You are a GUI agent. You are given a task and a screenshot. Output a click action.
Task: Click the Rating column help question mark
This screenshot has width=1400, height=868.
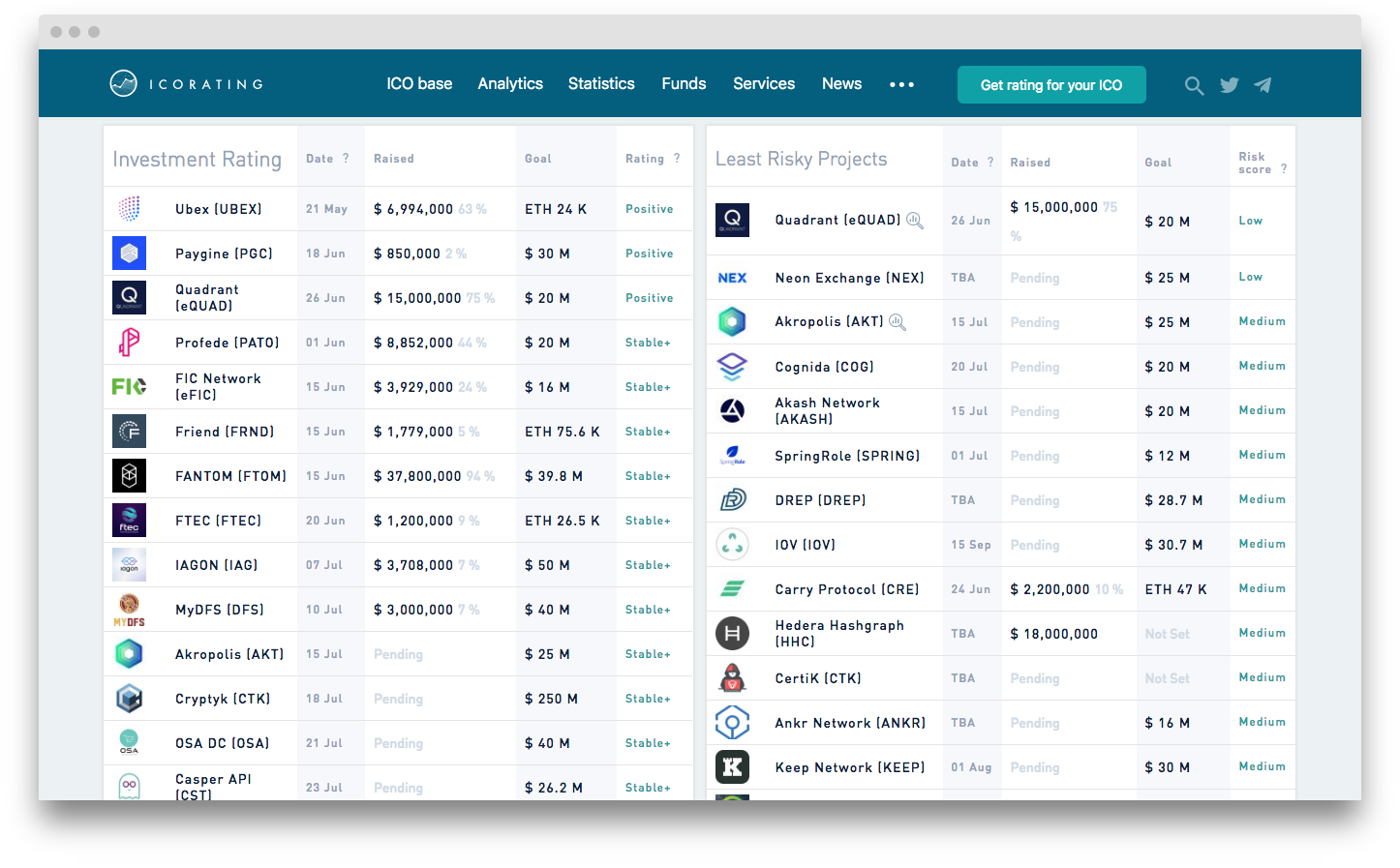(677, 159)
